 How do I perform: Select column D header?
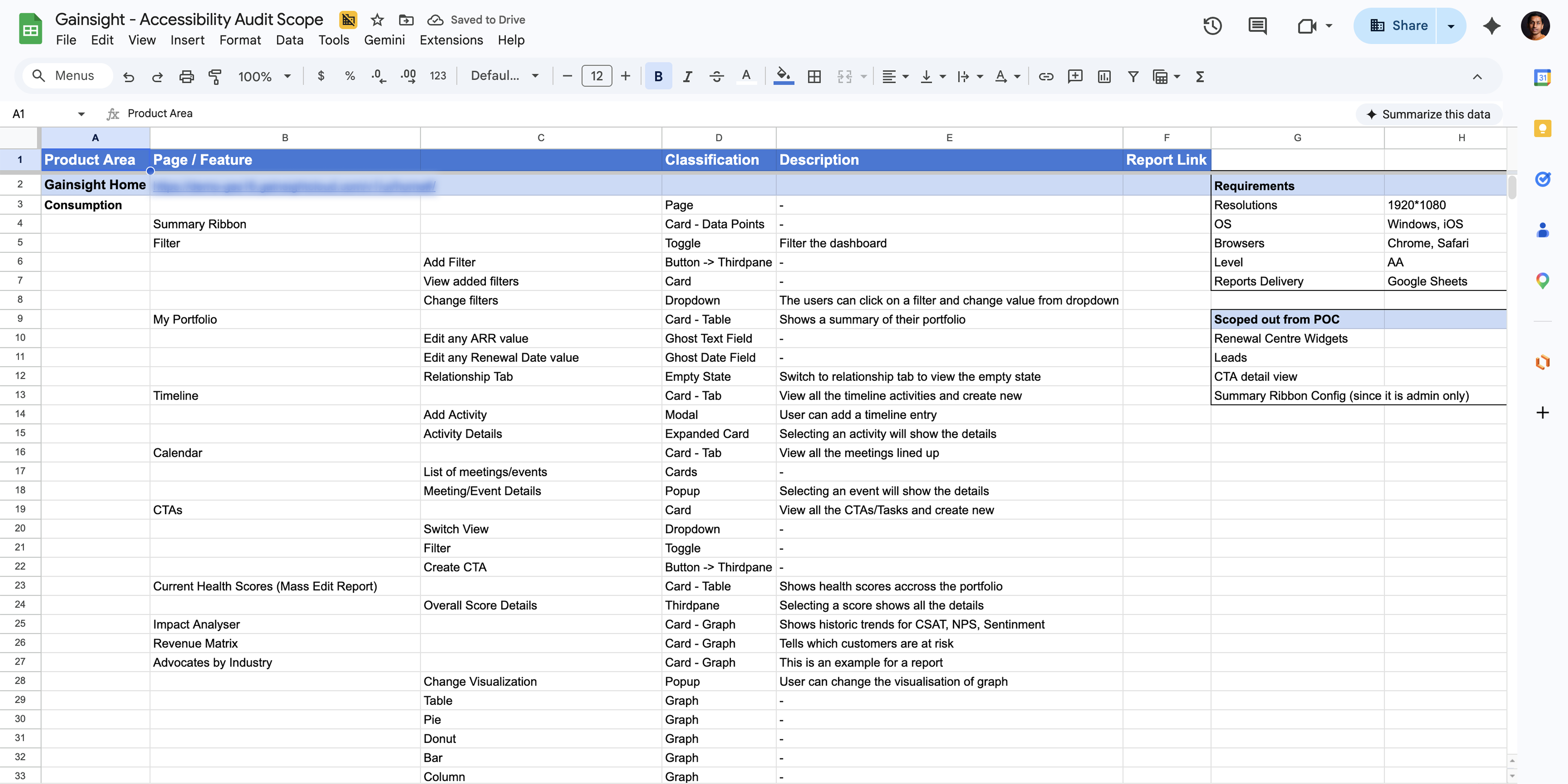point(718,138)
